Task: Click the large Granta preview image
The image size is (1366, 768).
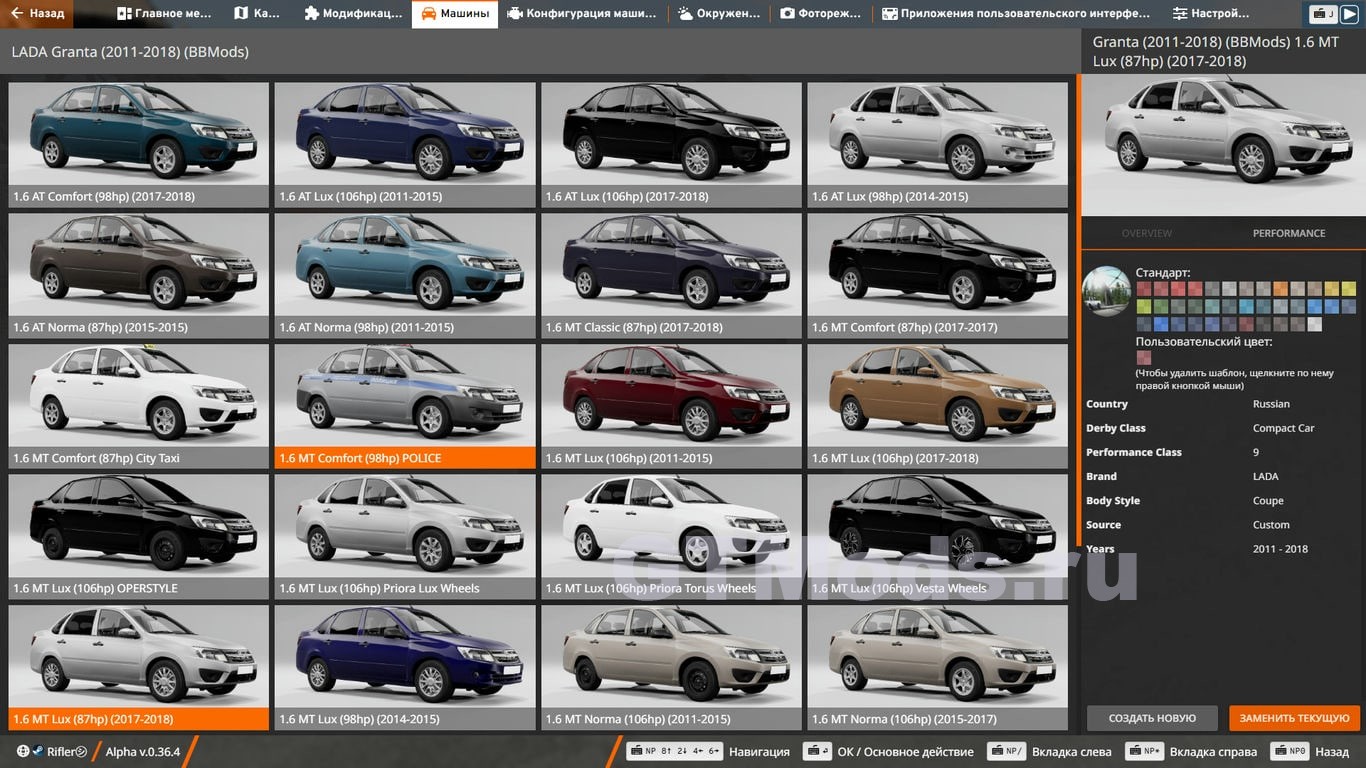Action: point(1222,145)
